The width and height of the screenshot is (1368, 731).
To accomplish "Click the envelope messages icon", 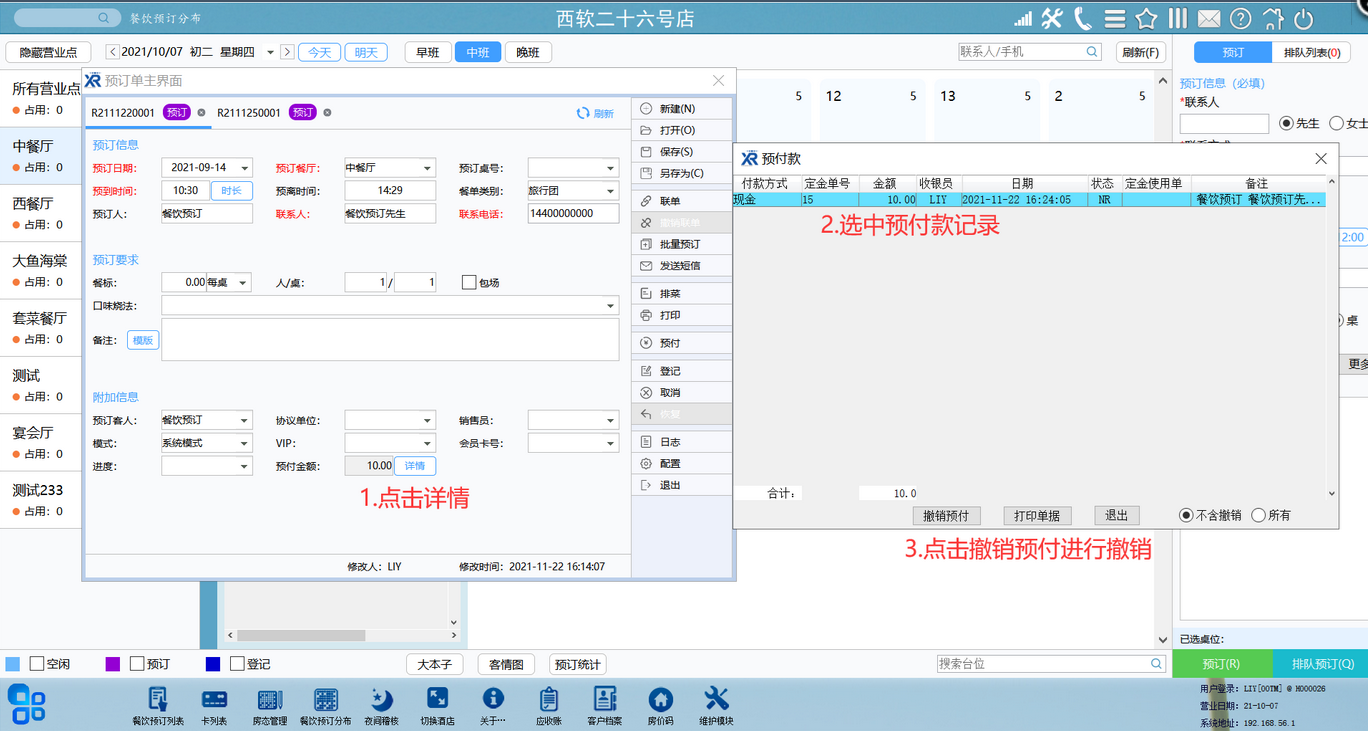I will click(1209, 19).
